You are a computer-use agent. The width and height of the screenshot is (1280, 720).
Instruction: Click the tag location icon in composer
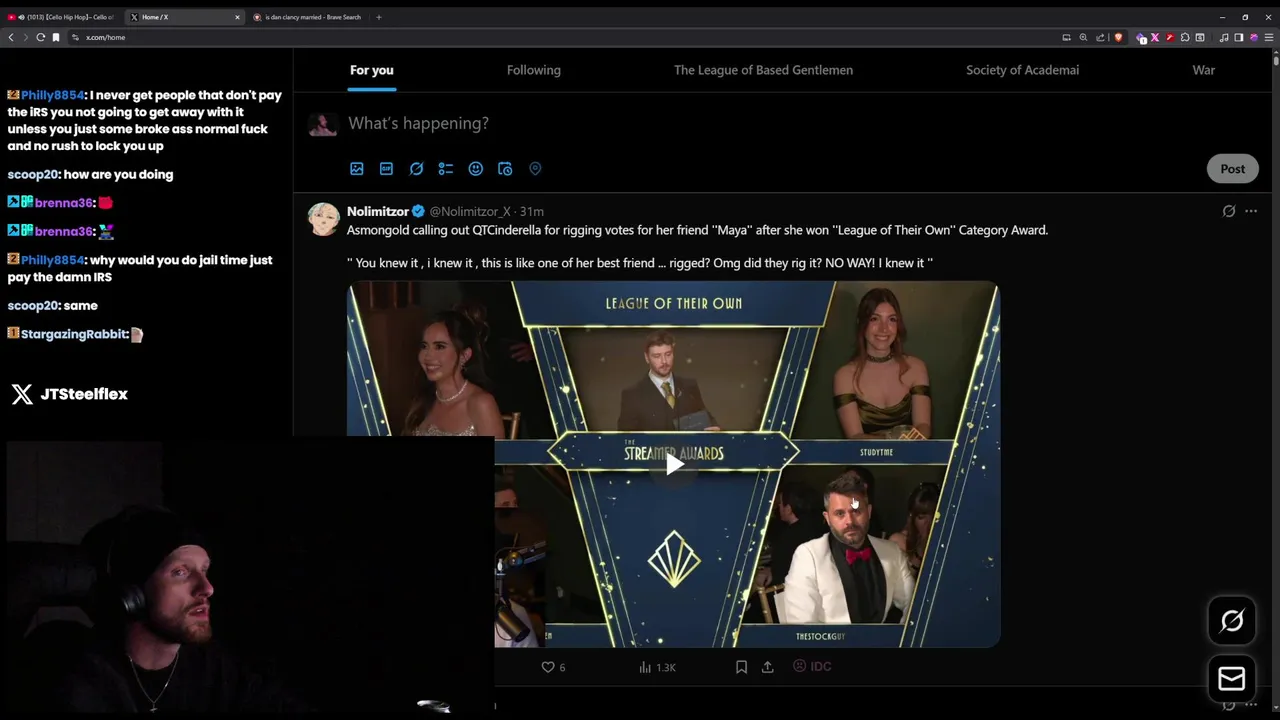pos(535,169)
